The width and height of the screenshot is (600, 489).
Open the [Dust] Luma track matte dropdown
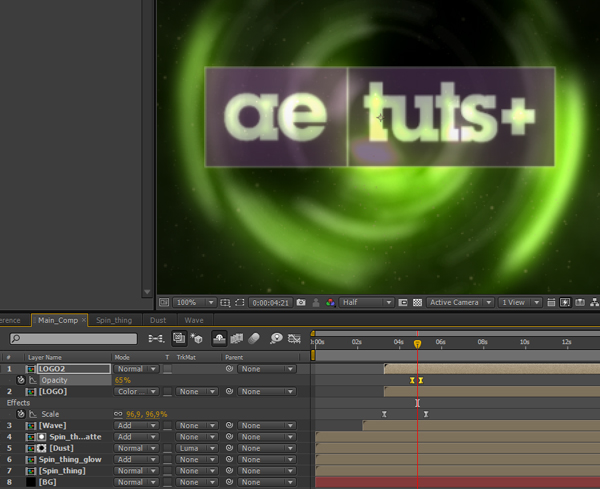click(x=197, y=448)
